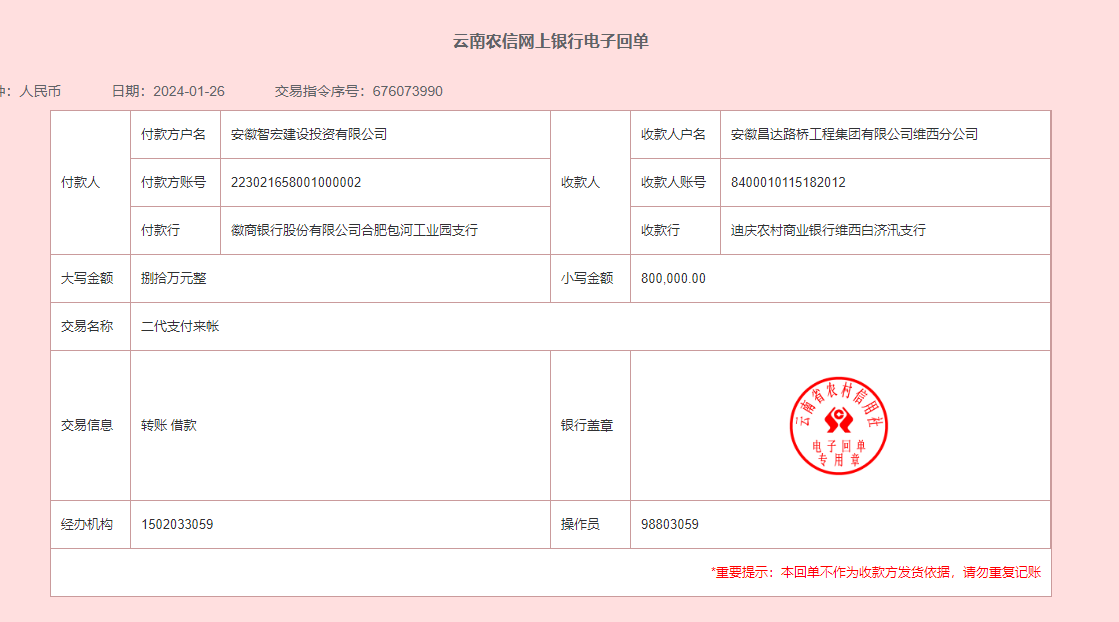Image resolution: width=1119 pixels, height=622 pixels.
Task: Click the 银行盖章 label cell
Action: 587,425
